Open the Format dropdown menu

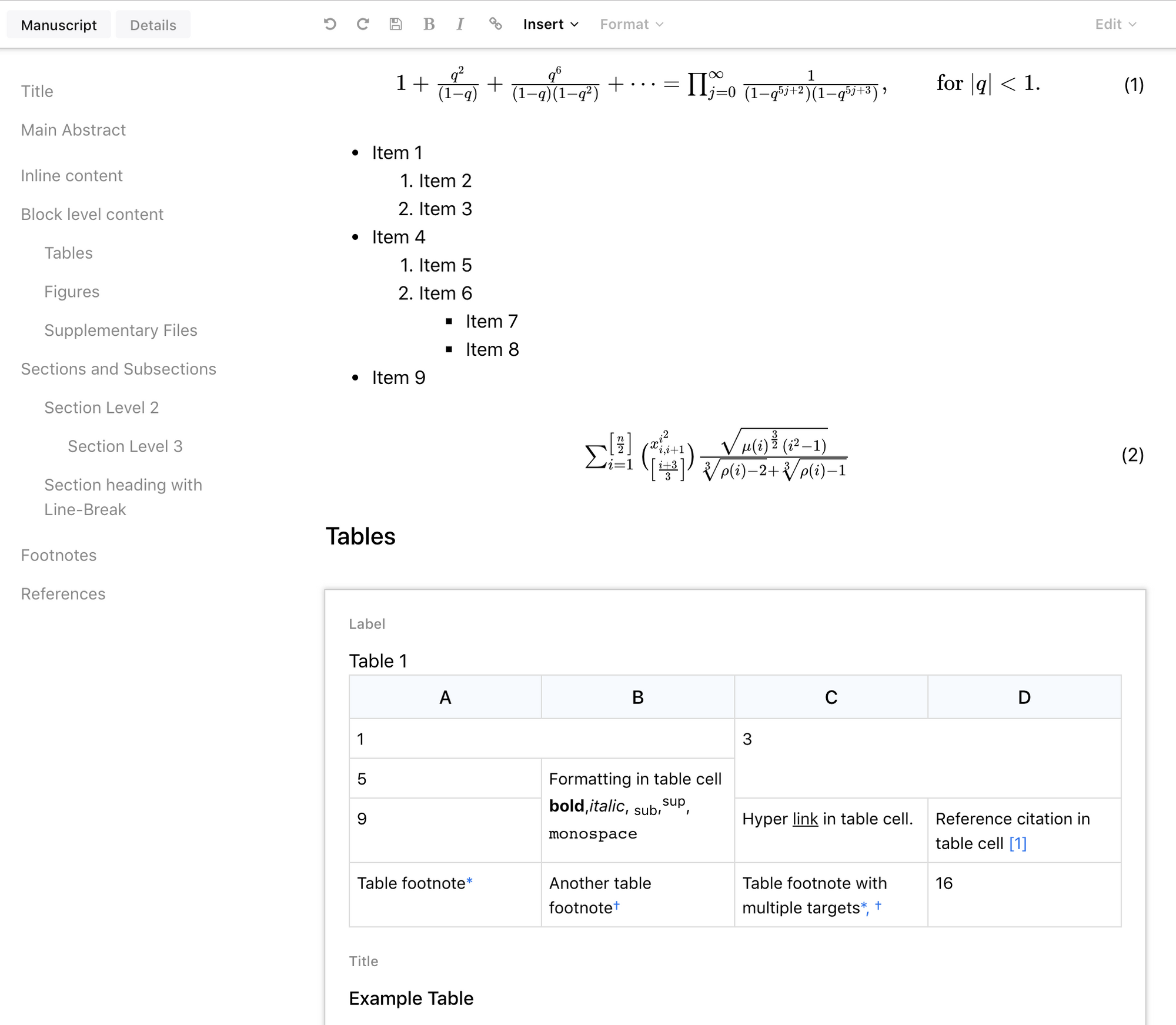pos(631,24)
